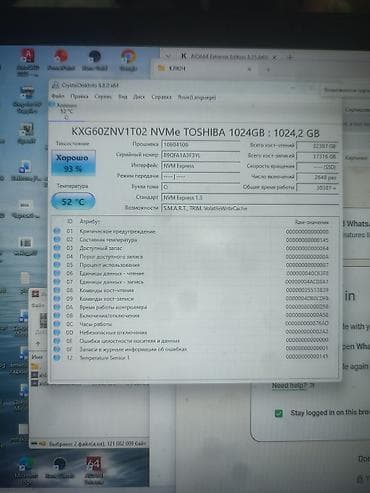Open Google Chrome desktop shortcut
The width and height of the screenshot is (370, 493).
[x=128, y=59]
